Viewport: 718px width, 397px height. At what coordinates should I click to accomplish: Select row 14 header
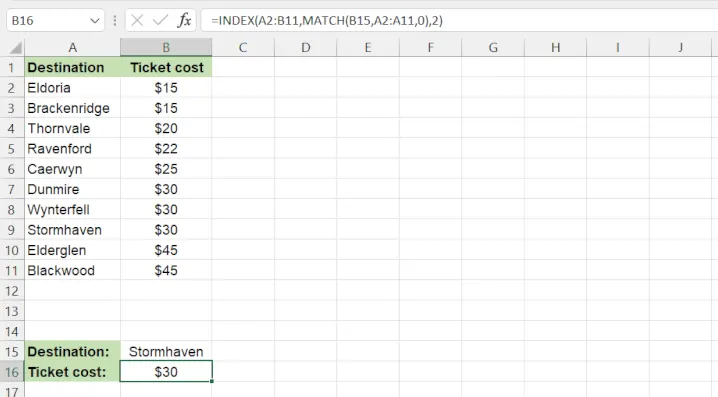click(x=12, y=332)
